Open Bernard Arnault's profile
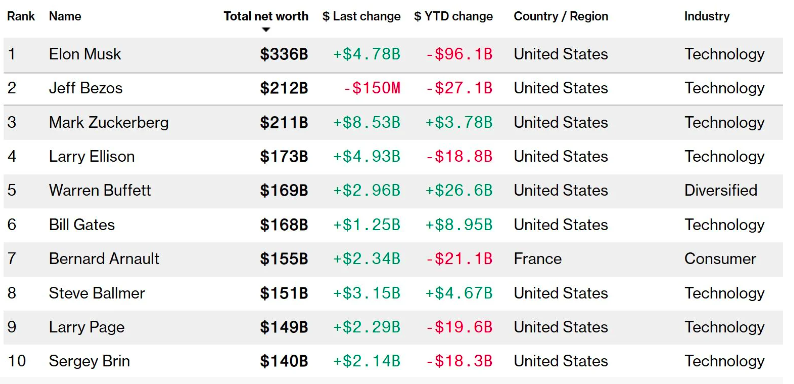This screenshot has height=384, width=794. tap(104, 259)
